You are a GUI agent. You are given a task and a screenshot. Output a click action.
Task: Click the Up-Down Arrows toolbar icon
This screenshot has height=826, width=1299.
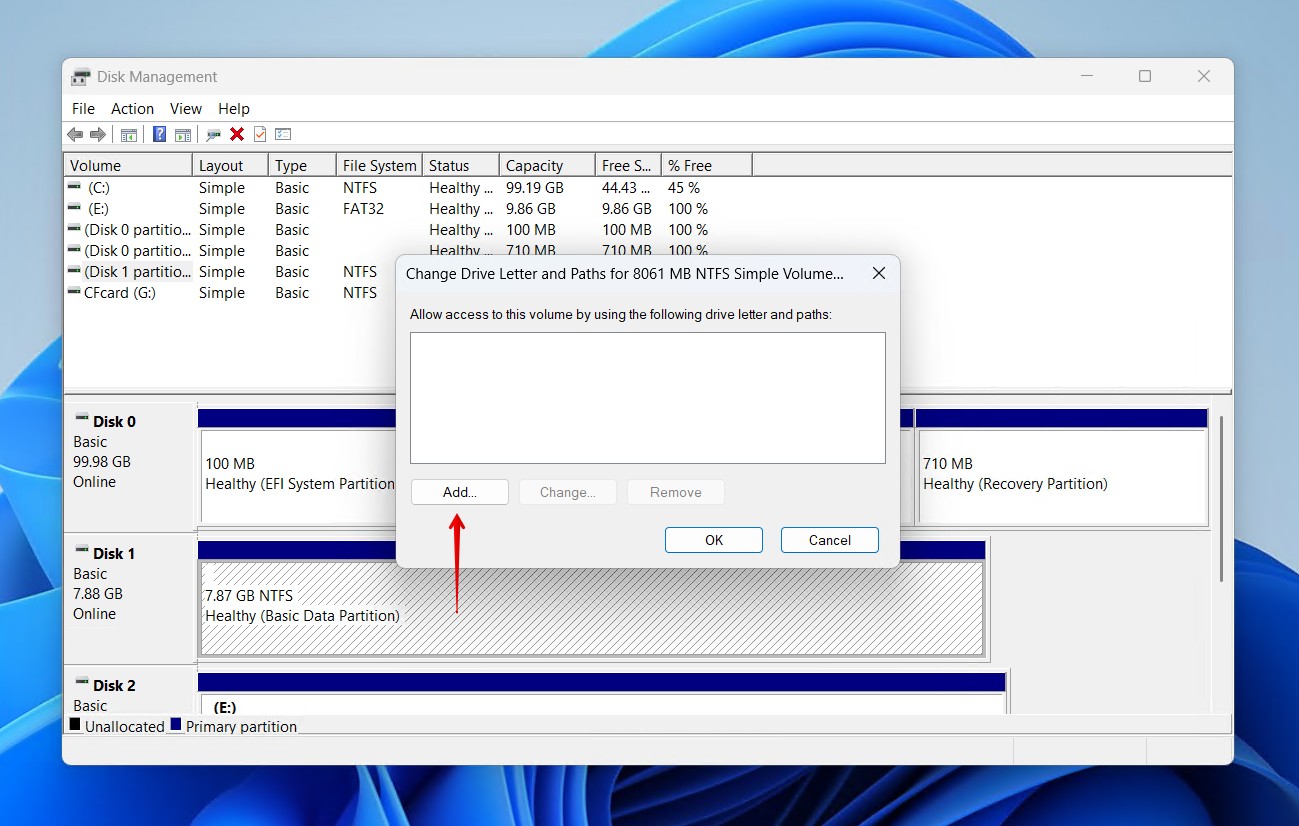[x=283, y=134]
